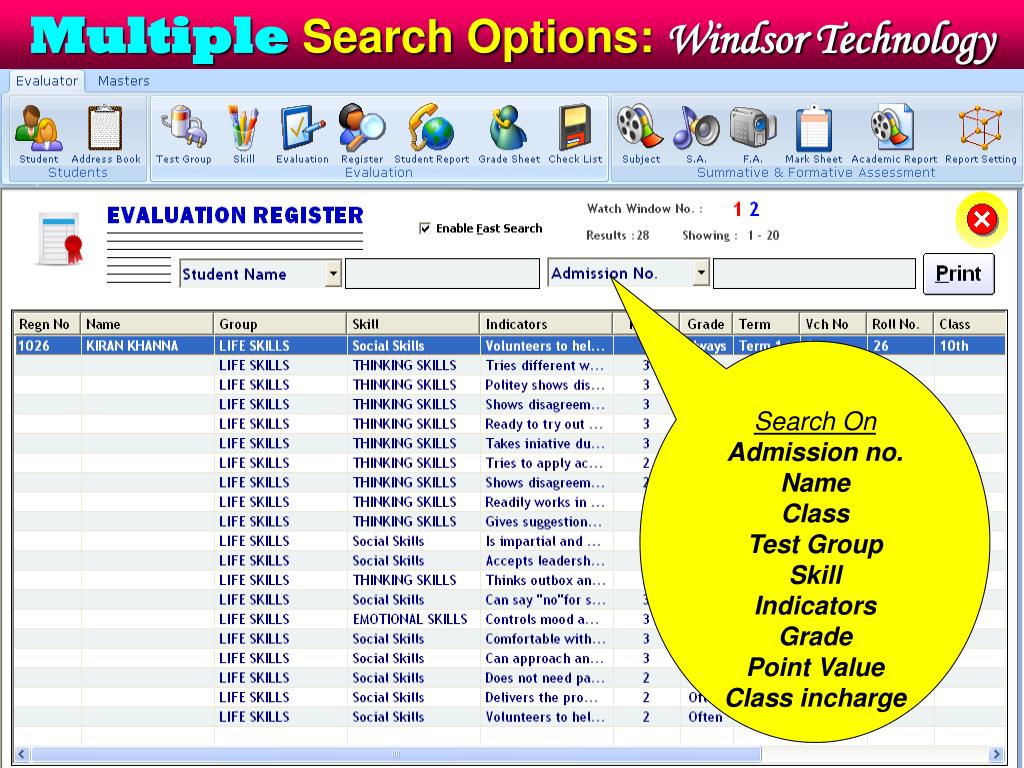Sort by the Roll No. column header
Viewport: 1024px width, 768px height.
point(899,324)
